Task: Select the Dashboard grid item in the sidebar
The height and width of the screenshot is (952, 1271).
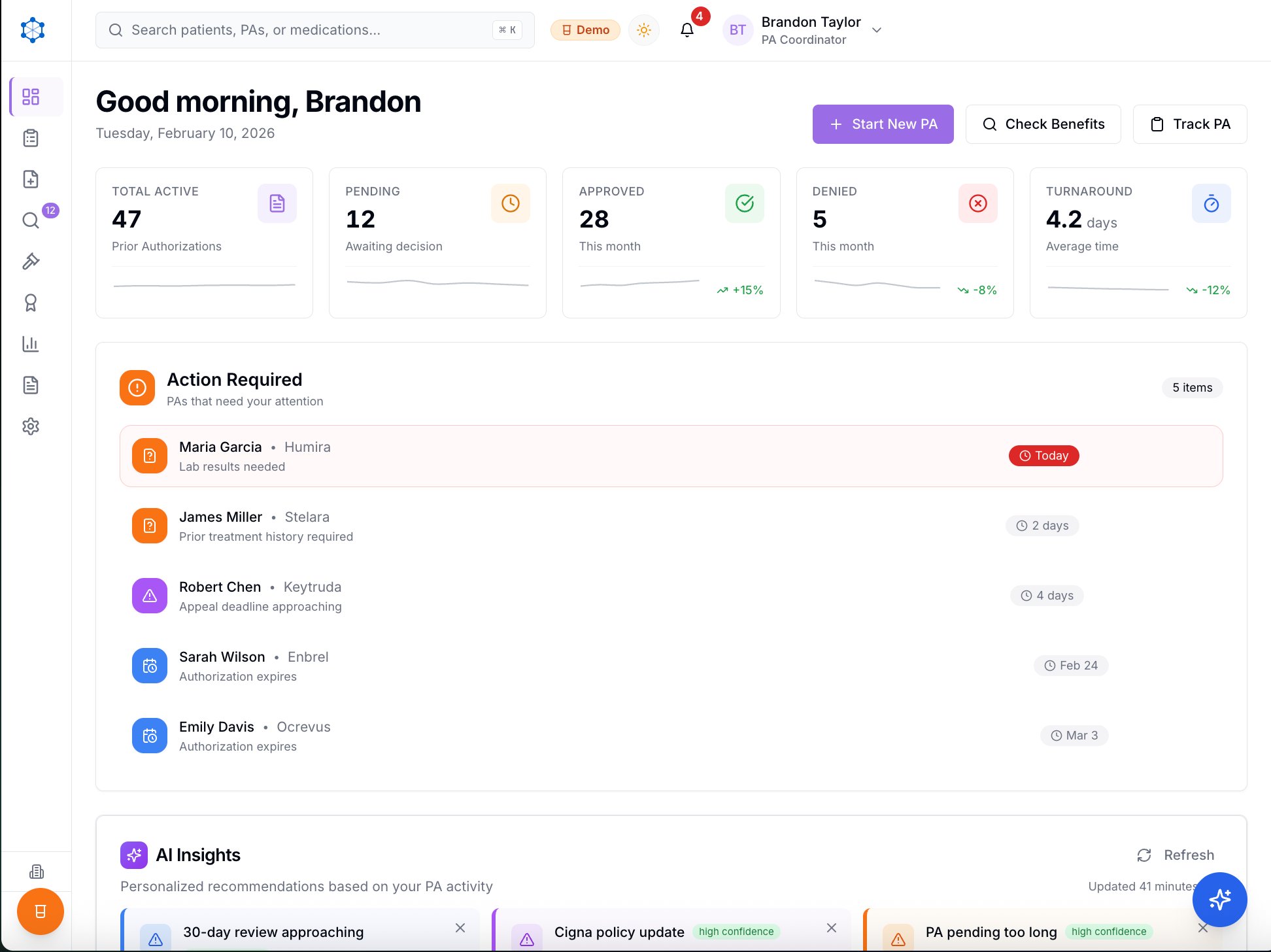Action: click(x=31, y=96)
